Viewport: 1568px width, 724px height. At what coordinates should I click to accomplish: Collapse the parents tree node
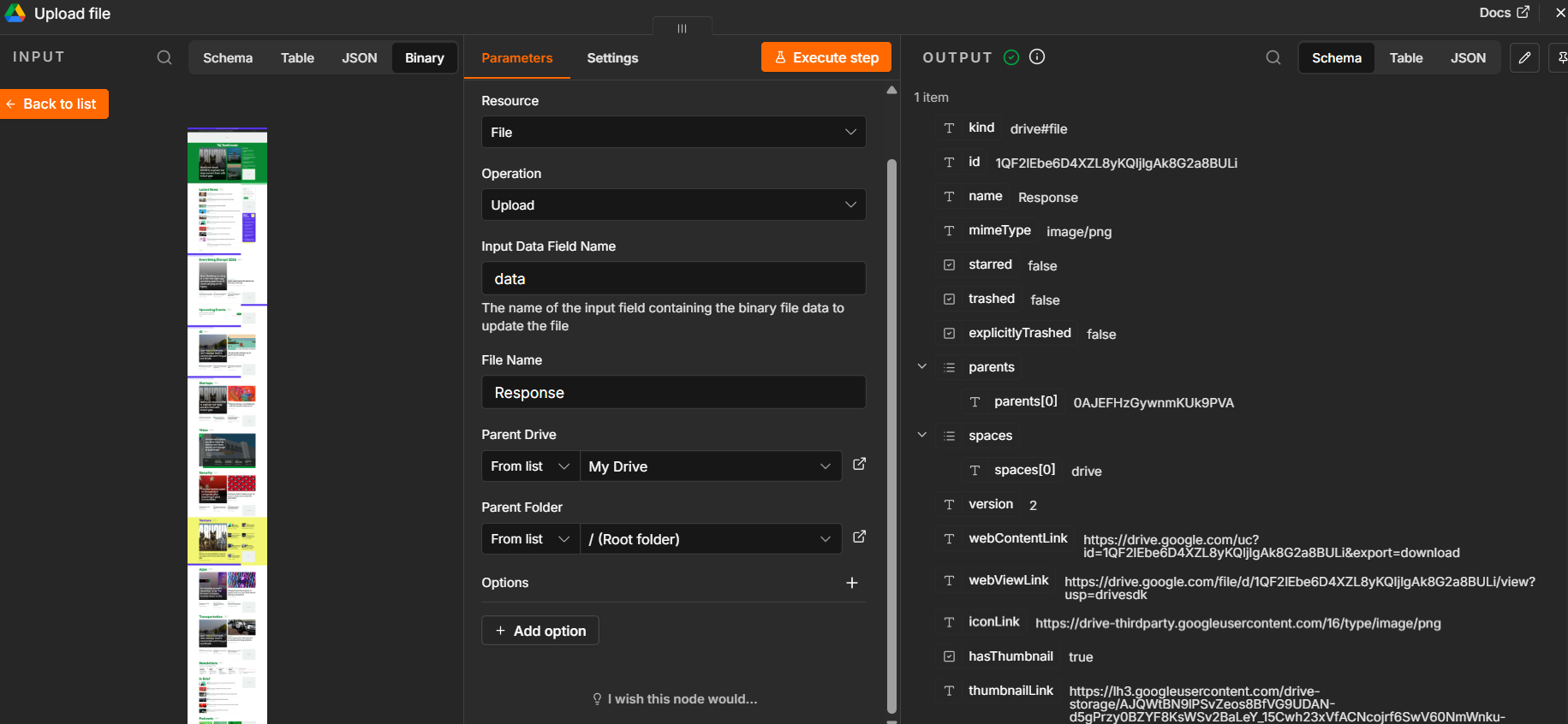[x=922, y=366]
